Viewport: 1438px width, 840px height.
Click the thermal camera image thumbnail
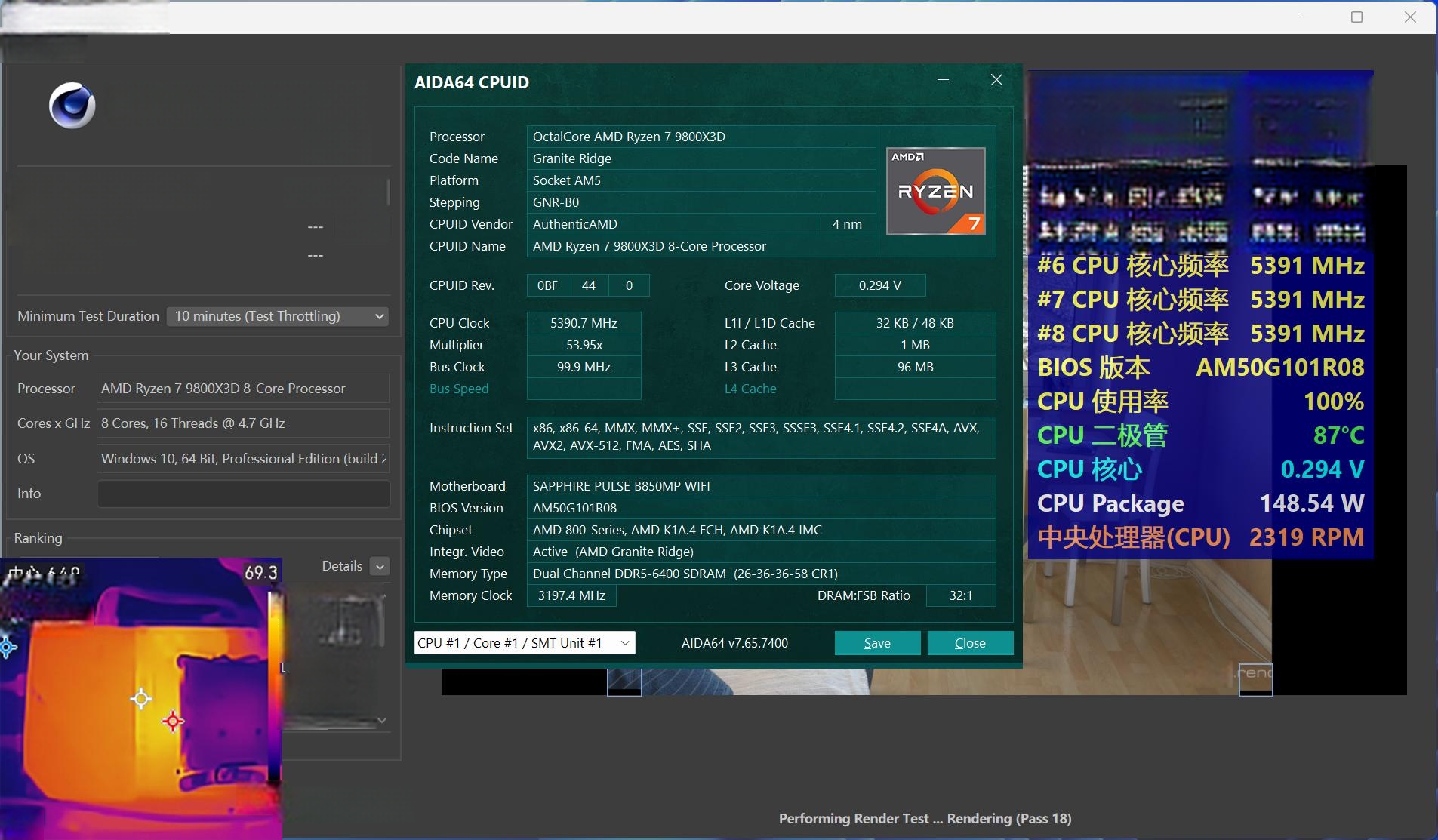tap(141, 698)
